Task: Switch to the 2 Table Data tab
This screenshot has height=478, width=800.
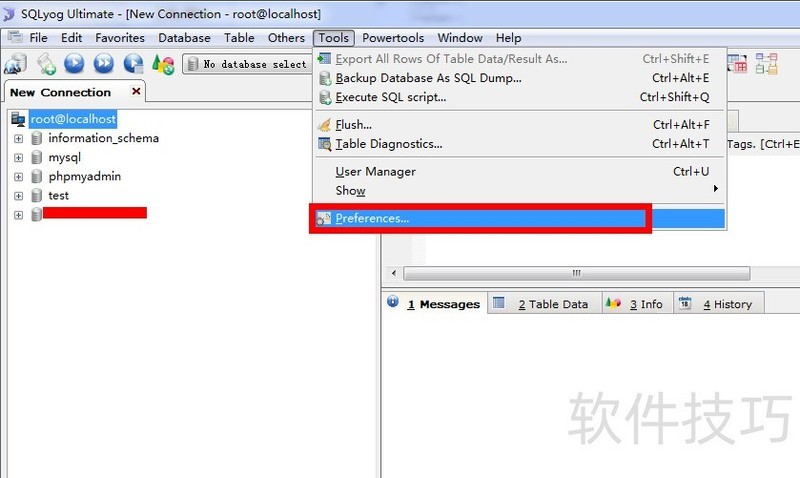Action: 544,304
